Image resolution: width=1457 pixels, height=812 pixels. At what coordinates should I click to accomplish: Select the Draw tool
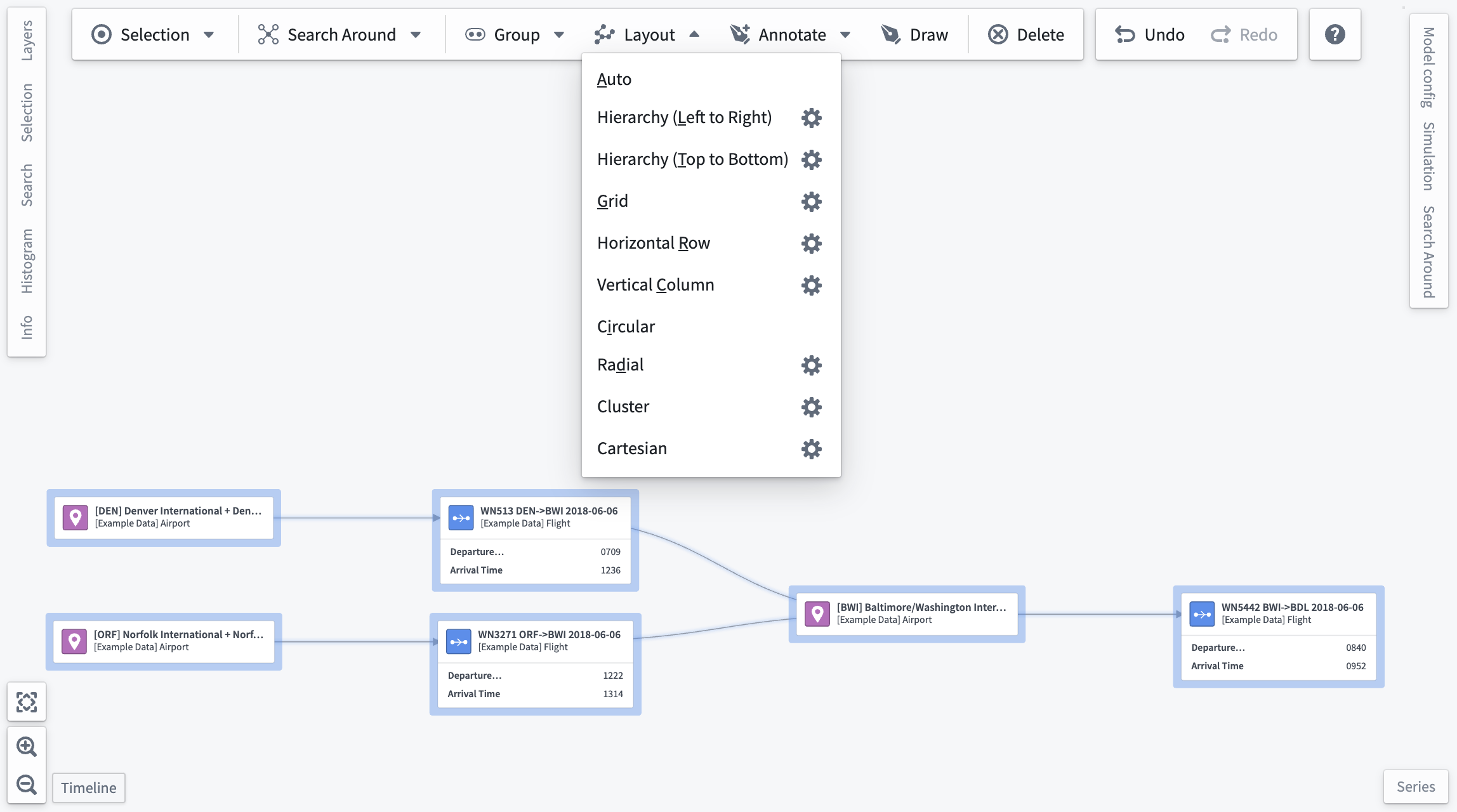914,34
